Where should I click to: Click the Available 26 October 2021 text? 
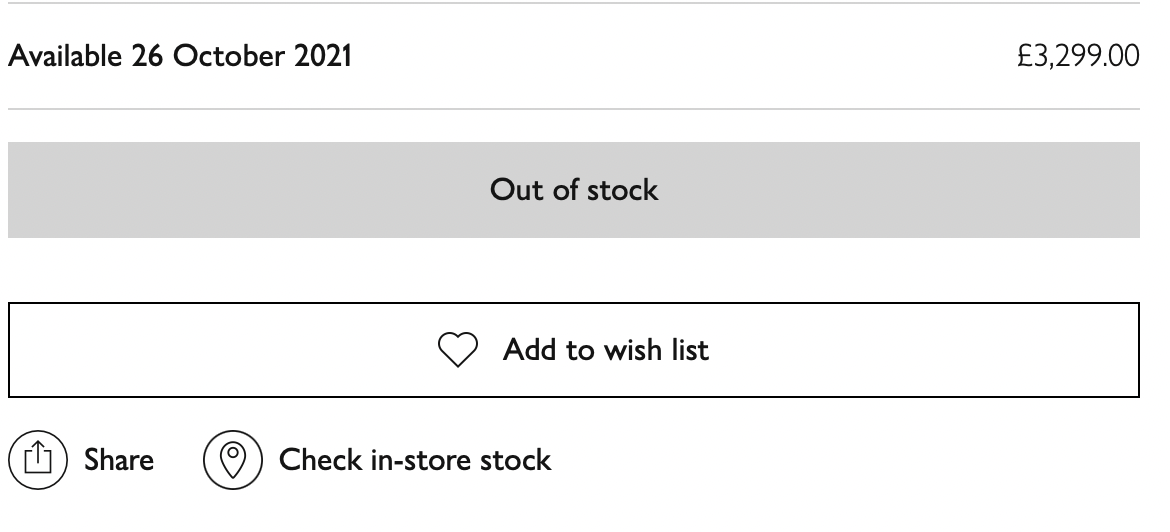[180, 56]
